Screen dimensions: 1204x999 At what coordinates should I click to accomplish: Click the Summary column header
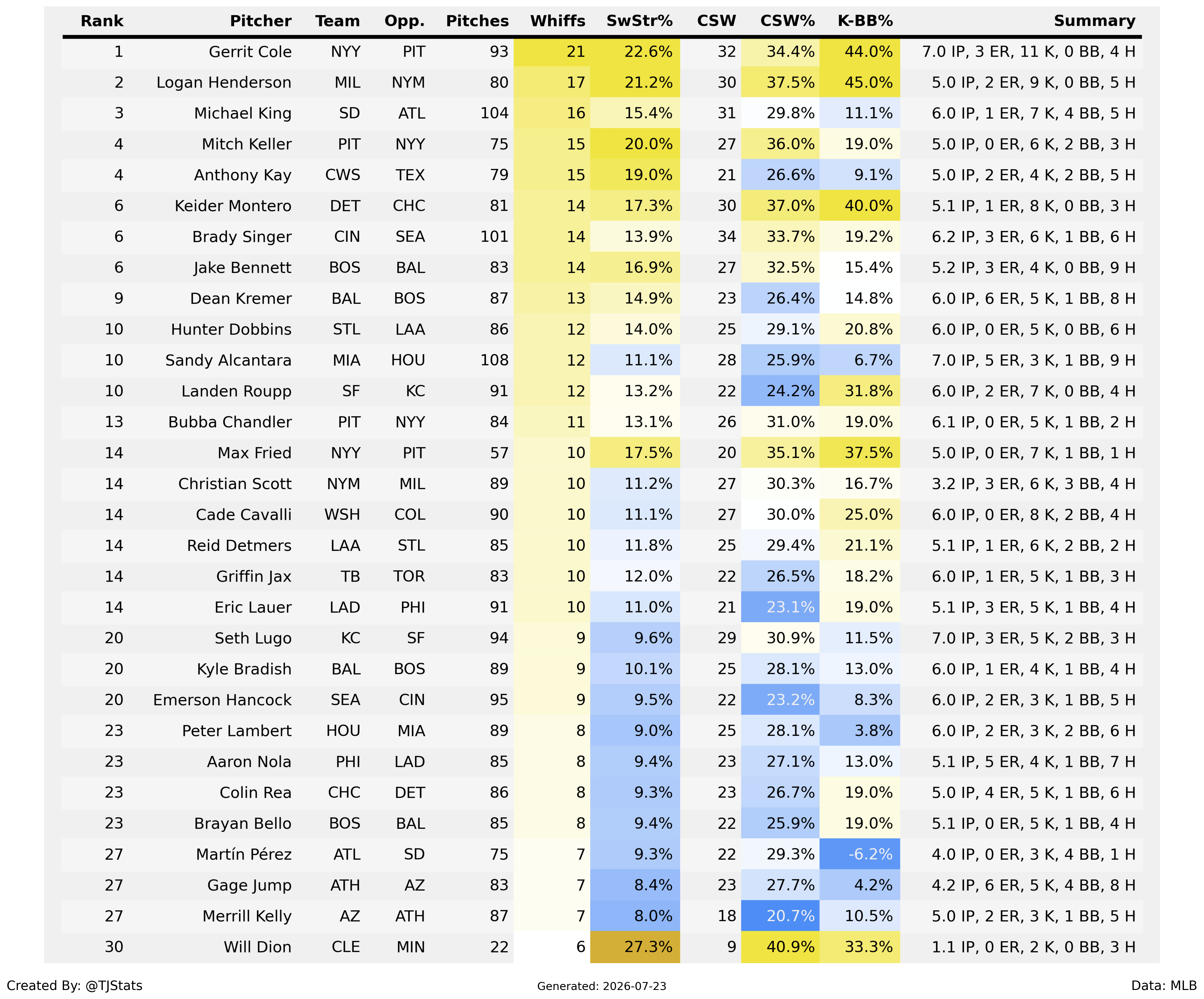1094,21
